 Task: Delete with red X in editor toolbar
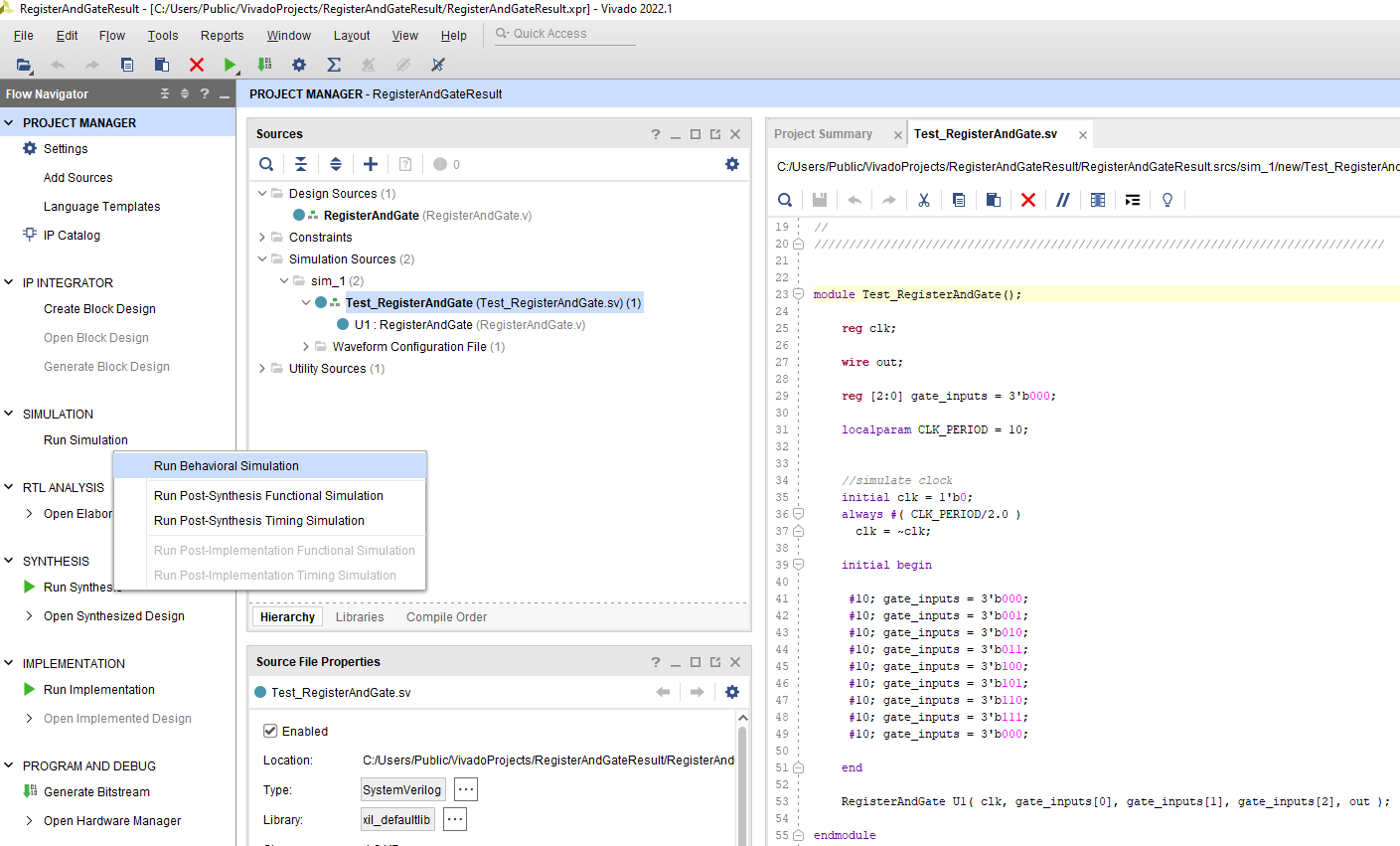[x=1028, y=200]
